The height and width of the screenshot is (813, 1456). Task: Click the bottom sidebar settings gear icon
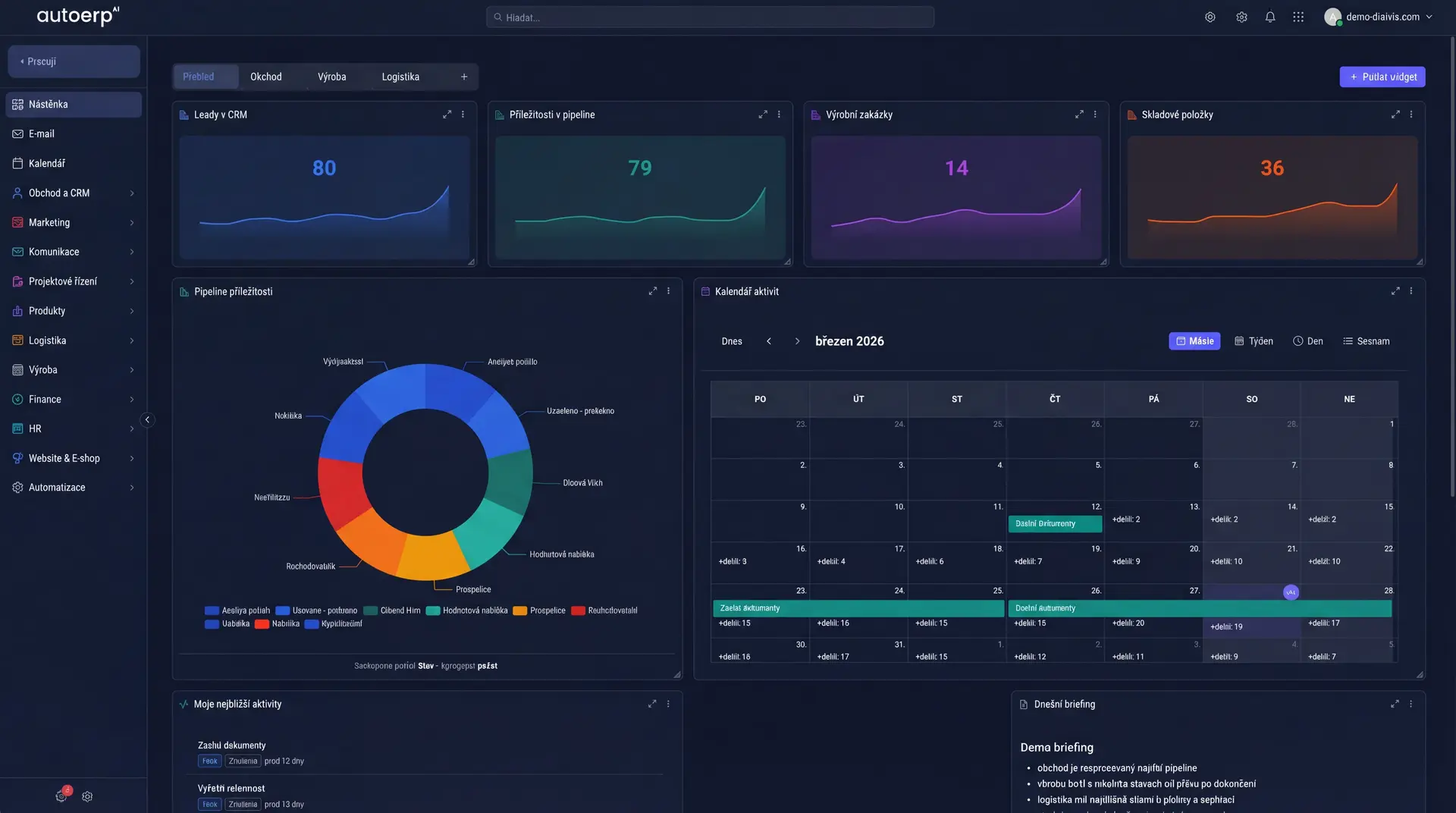click(x=87, y=797)
